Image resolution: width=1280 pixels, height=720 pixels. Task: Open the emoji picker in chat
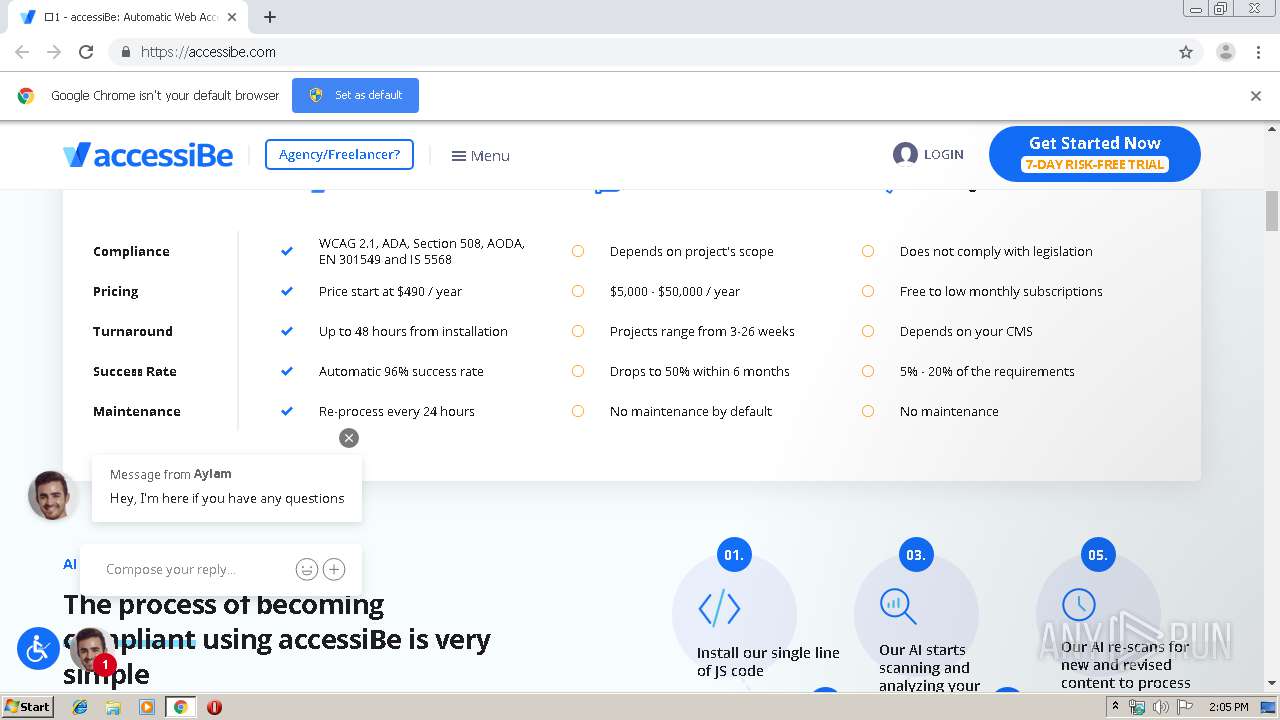click(306, 569)
